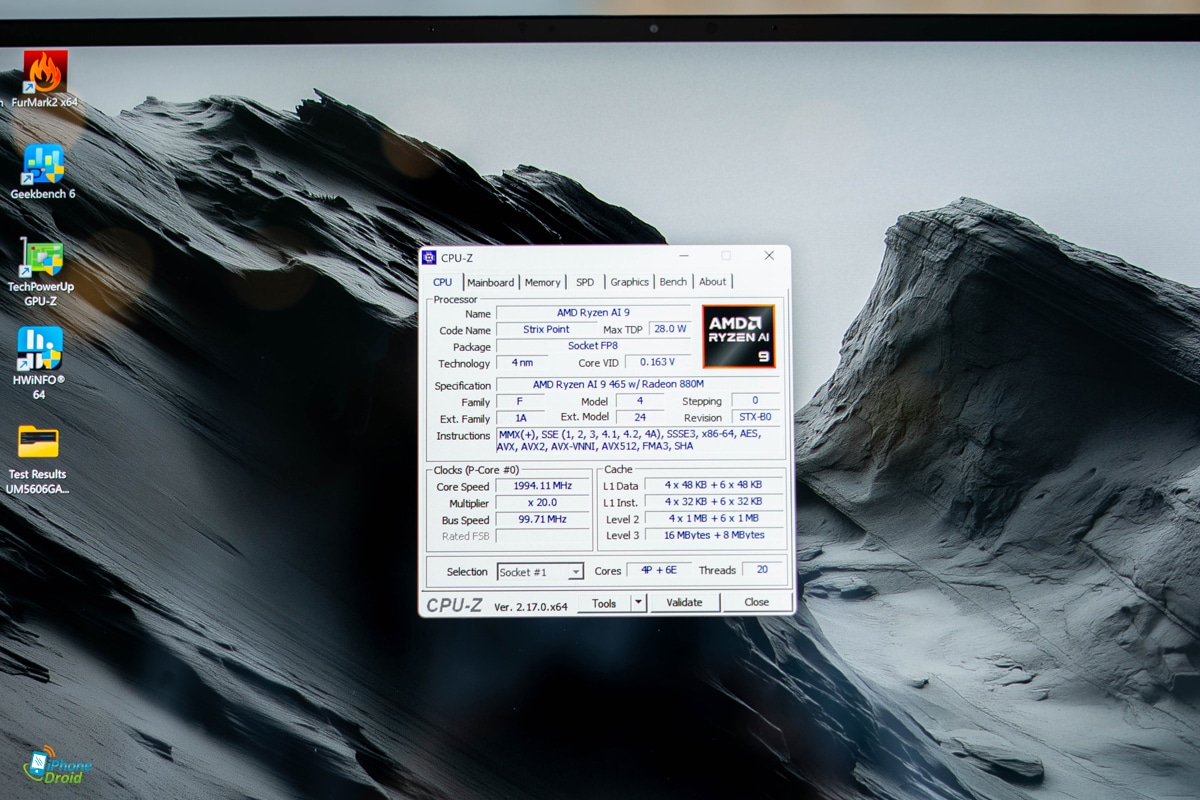Go to the SPD tab

point(585,283)
